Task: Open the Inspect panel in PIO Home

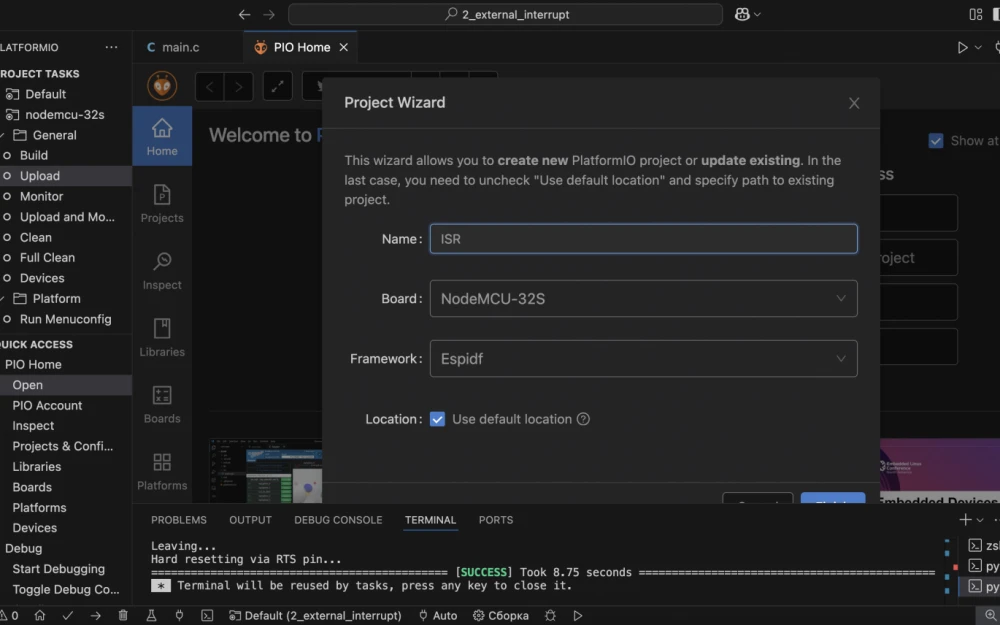Action: pos(161,269)
